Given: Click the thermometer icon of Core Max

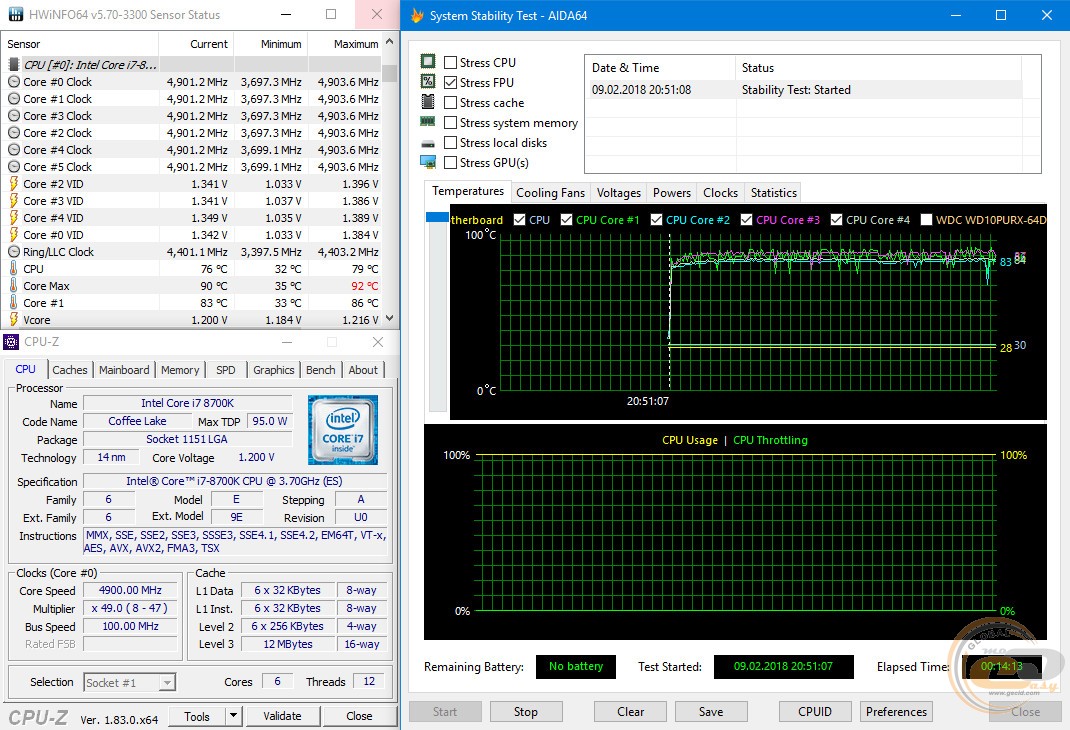Looking at the screenshot, I should point(14,286).
